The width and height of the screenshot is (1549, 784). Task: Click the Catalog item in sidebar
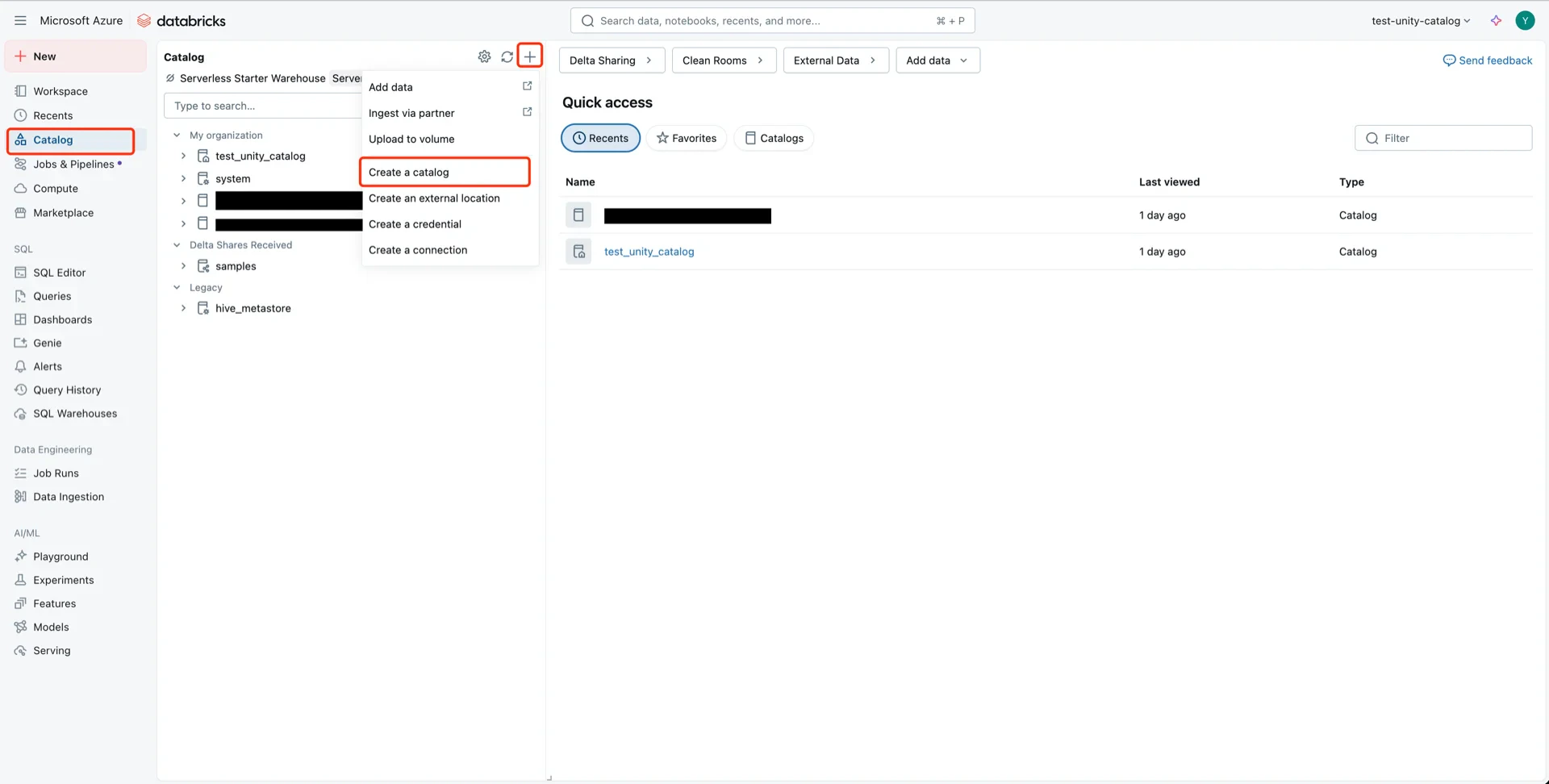pyautogui.click(x=71, y=140)
